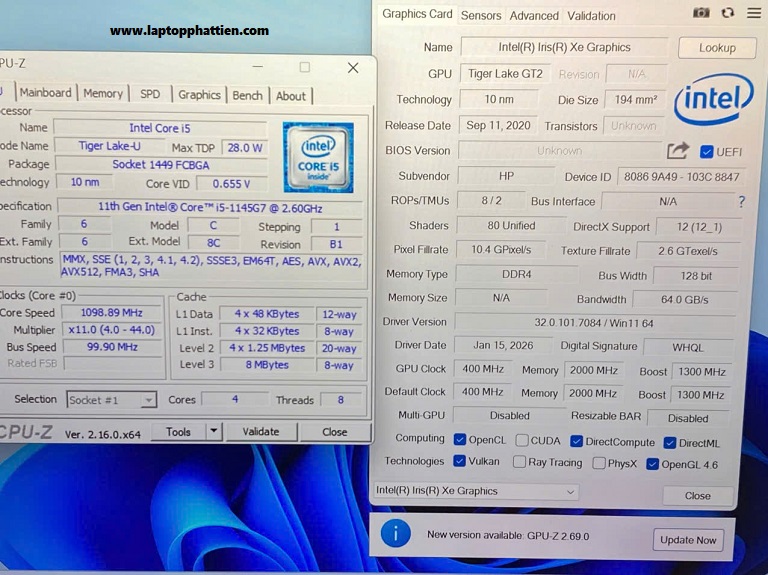Select the Graphics Card tab in GPU-Z

[417, 14]
